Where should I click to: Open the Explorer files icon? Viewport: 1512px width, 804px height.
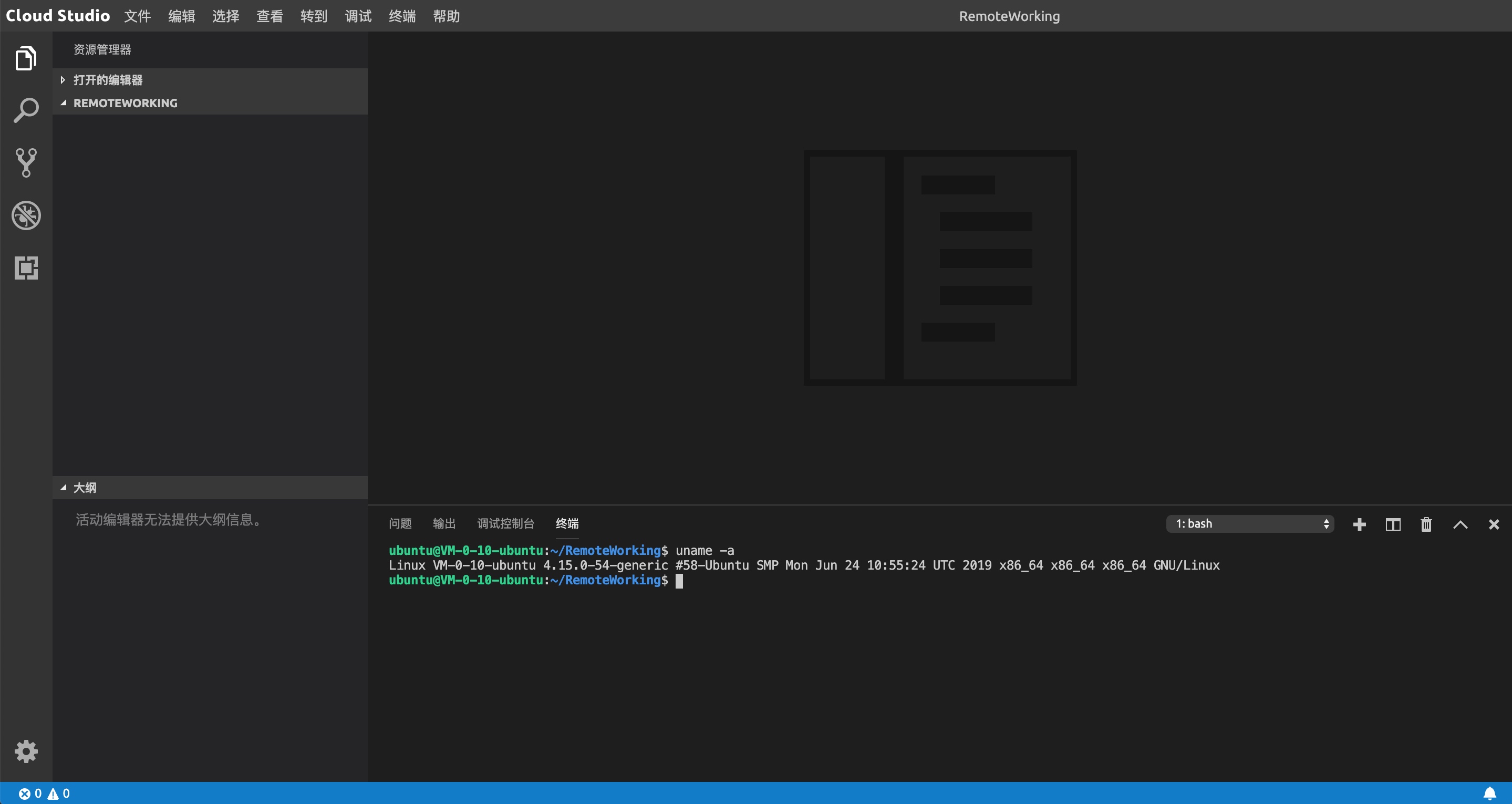(26, 58)
